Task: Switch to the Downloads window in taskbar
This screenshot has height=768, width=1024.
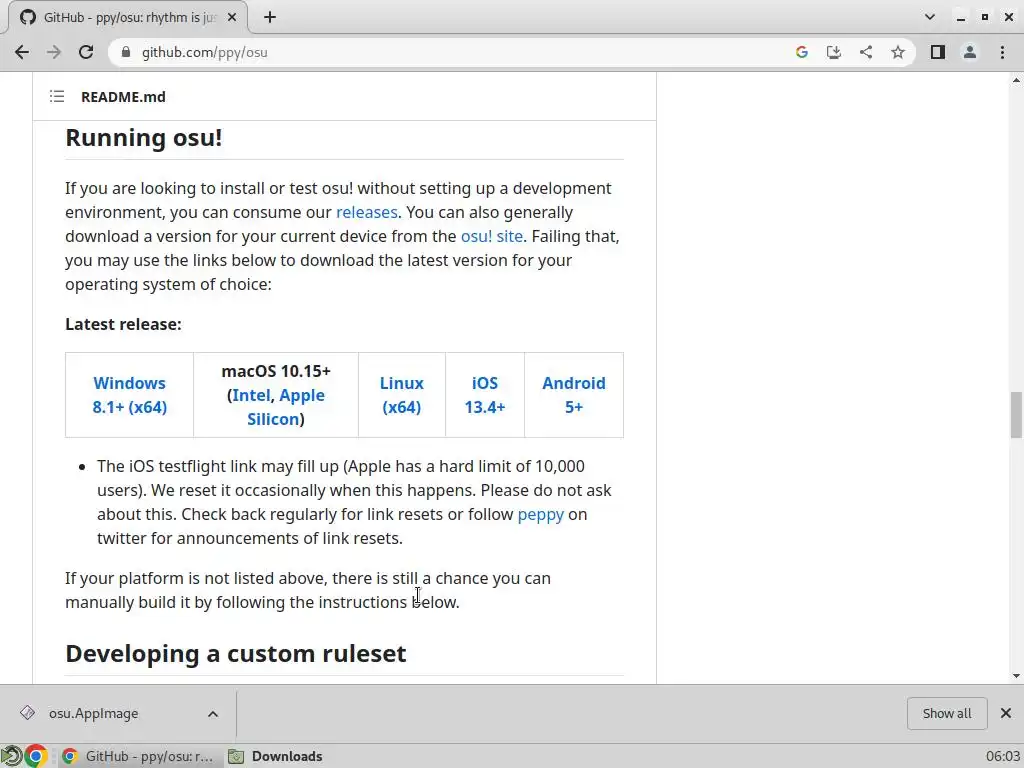Action: tap(275, 756)
